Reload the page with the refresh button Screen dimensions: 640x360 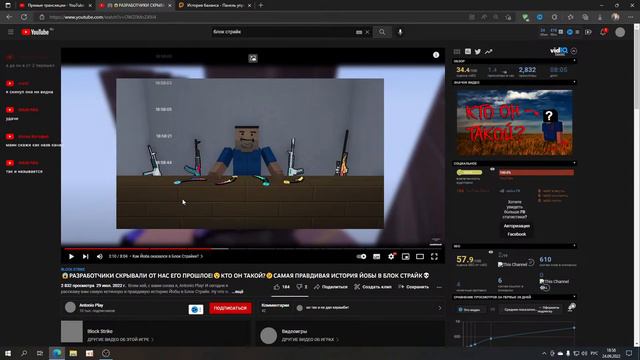(x=24, y=17)
